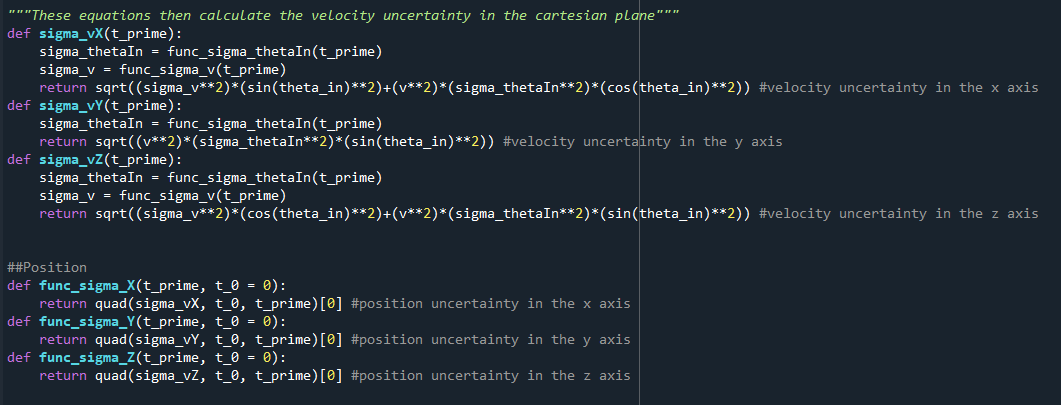Click the comment 'position uncertainty in the x axis'
This screenshot has width=1061, height=405.
click(x=491, y=304)
